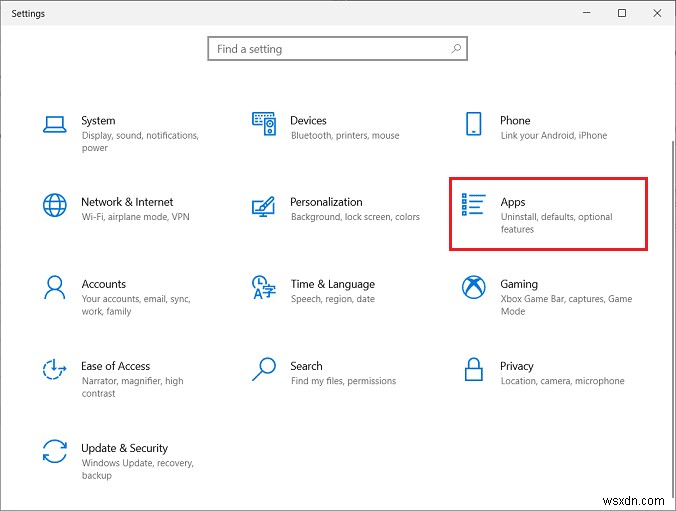Open the System laptop icon
This screenshot has width=676, height=511.
tap(55, 124)
